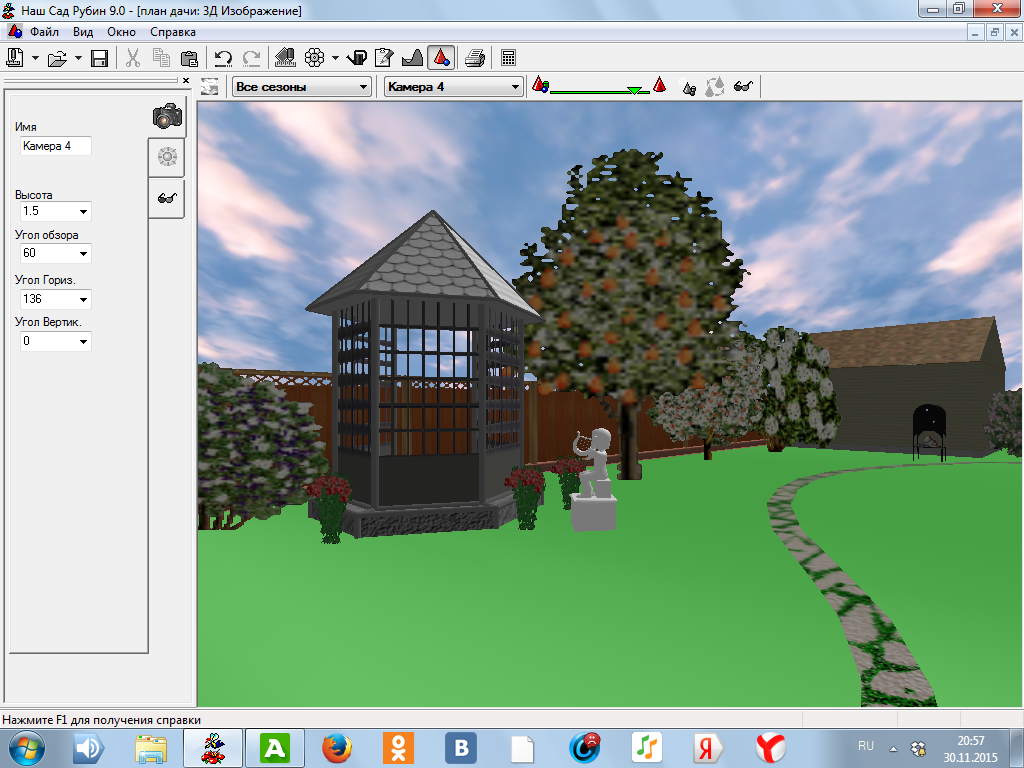Close the left side panel
The width and height of the screenshot is (1024, 768).
[186, 80]
